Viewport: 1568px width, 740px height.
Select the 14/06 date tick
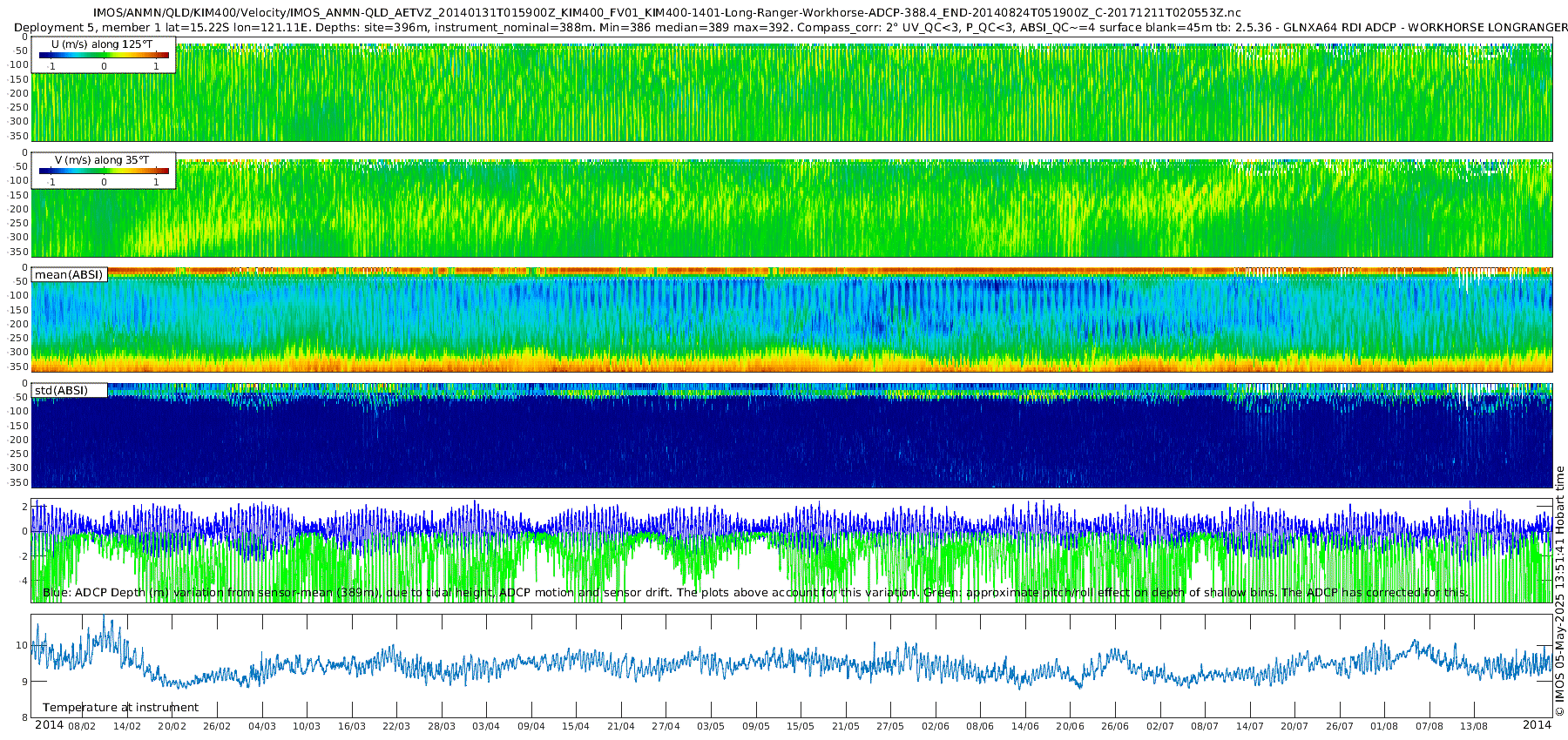pos(1024,726)
